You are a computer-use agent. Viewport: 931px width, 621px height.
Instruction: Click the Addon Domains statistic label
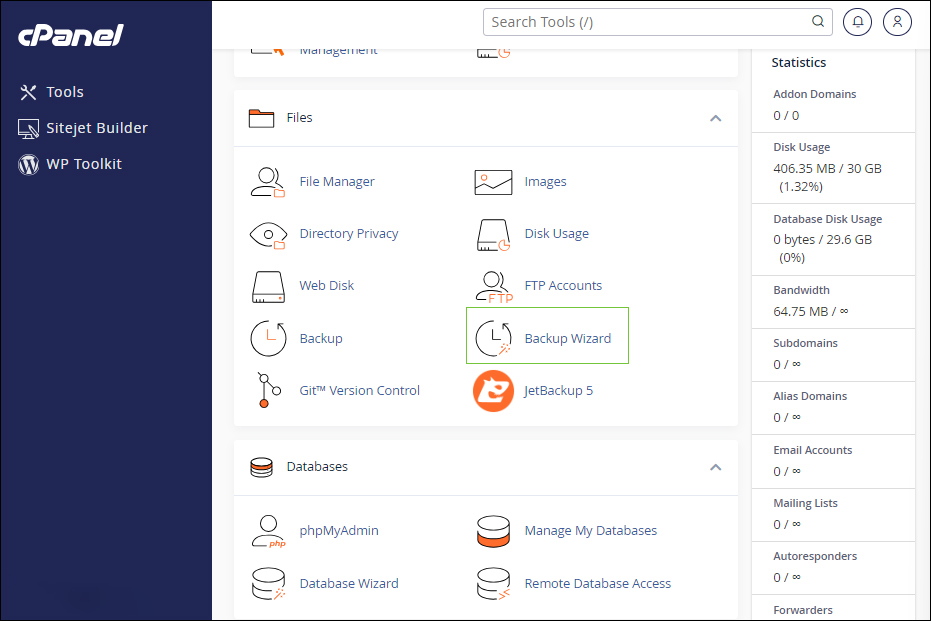(815, 94)
